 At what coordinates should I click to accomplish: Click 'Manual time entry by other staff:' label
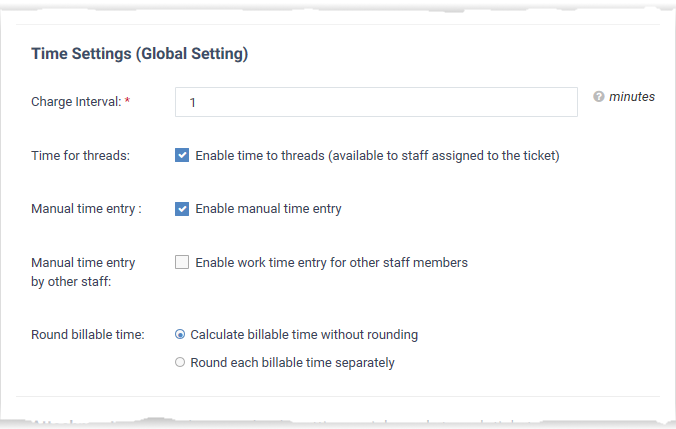click(x=83, y=272)
